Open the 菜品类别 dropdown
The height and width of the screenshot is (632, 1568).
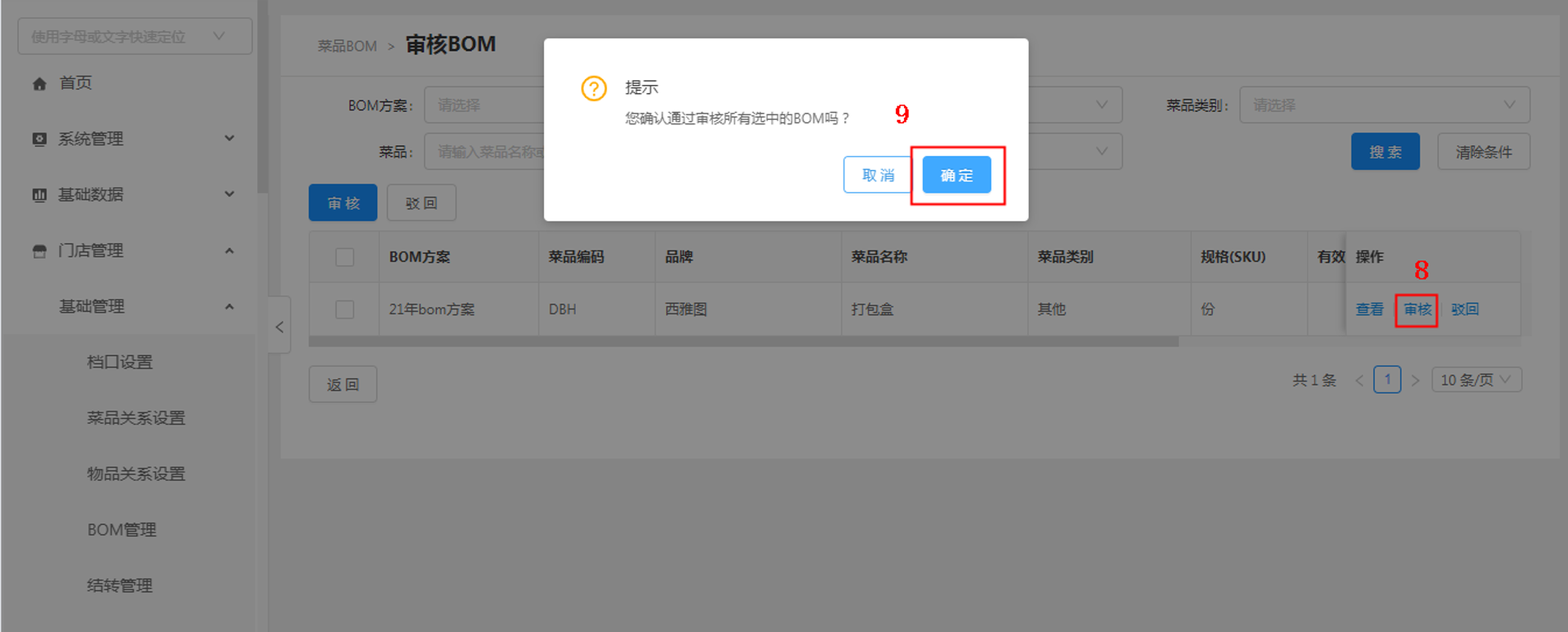(x=1384, y=105)
